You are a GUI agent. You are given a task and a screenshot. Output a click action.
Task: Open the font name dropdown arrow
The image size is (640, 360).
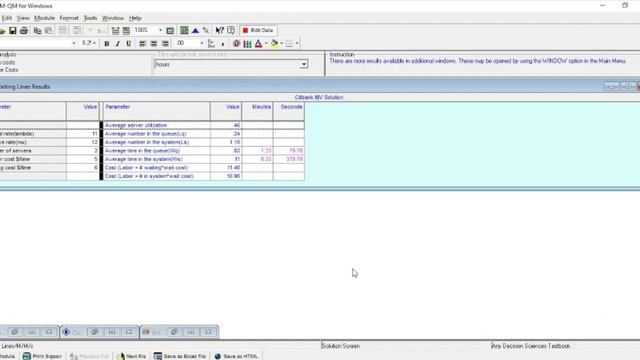(73, 43)
